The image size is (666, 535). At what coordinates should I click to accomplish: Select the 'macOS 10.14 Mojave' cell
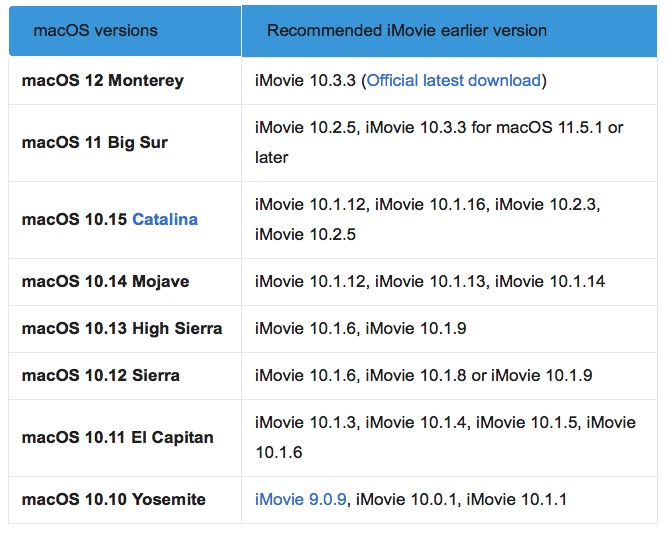pos(125,282)
